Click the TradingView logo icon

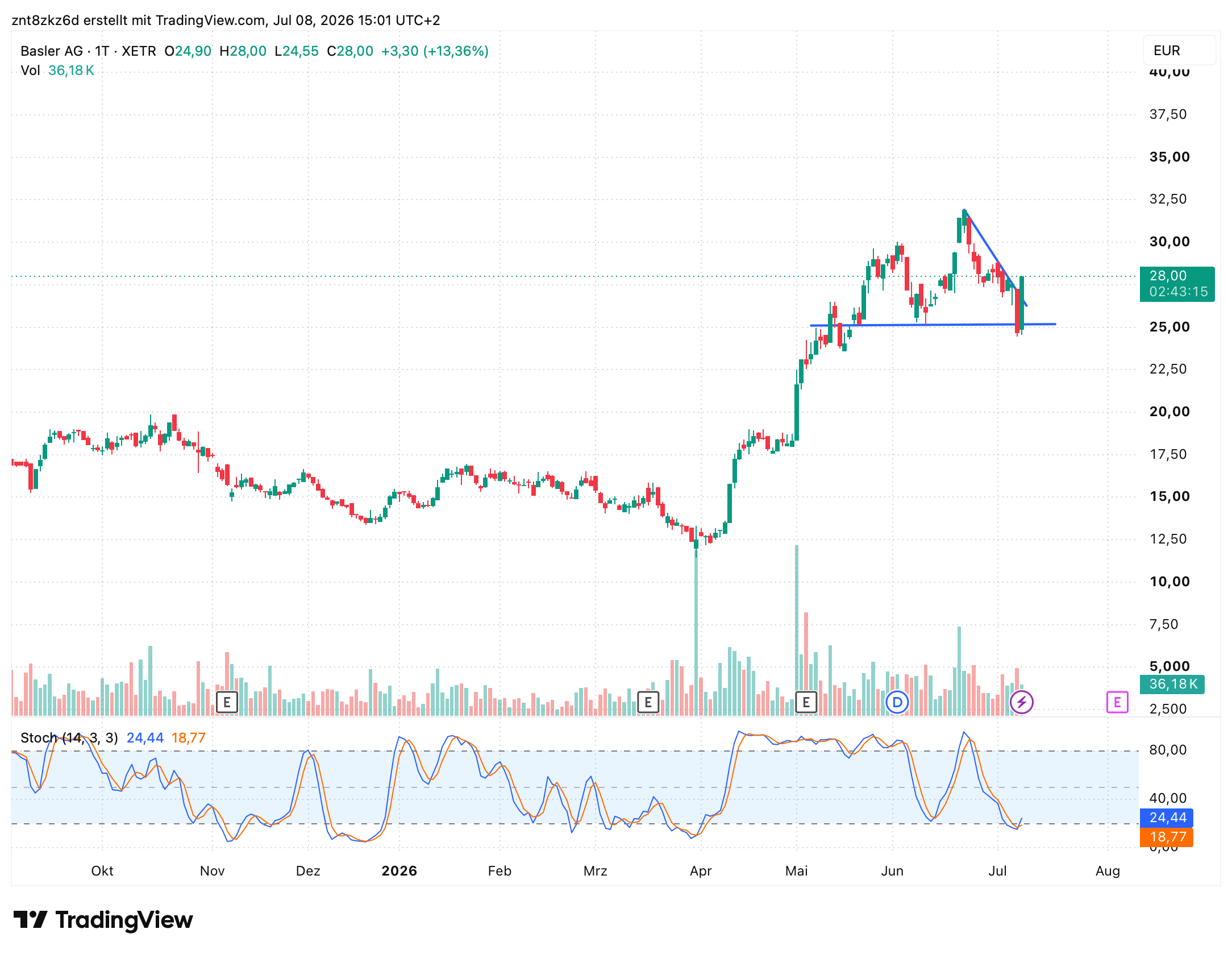pos(30,919)
